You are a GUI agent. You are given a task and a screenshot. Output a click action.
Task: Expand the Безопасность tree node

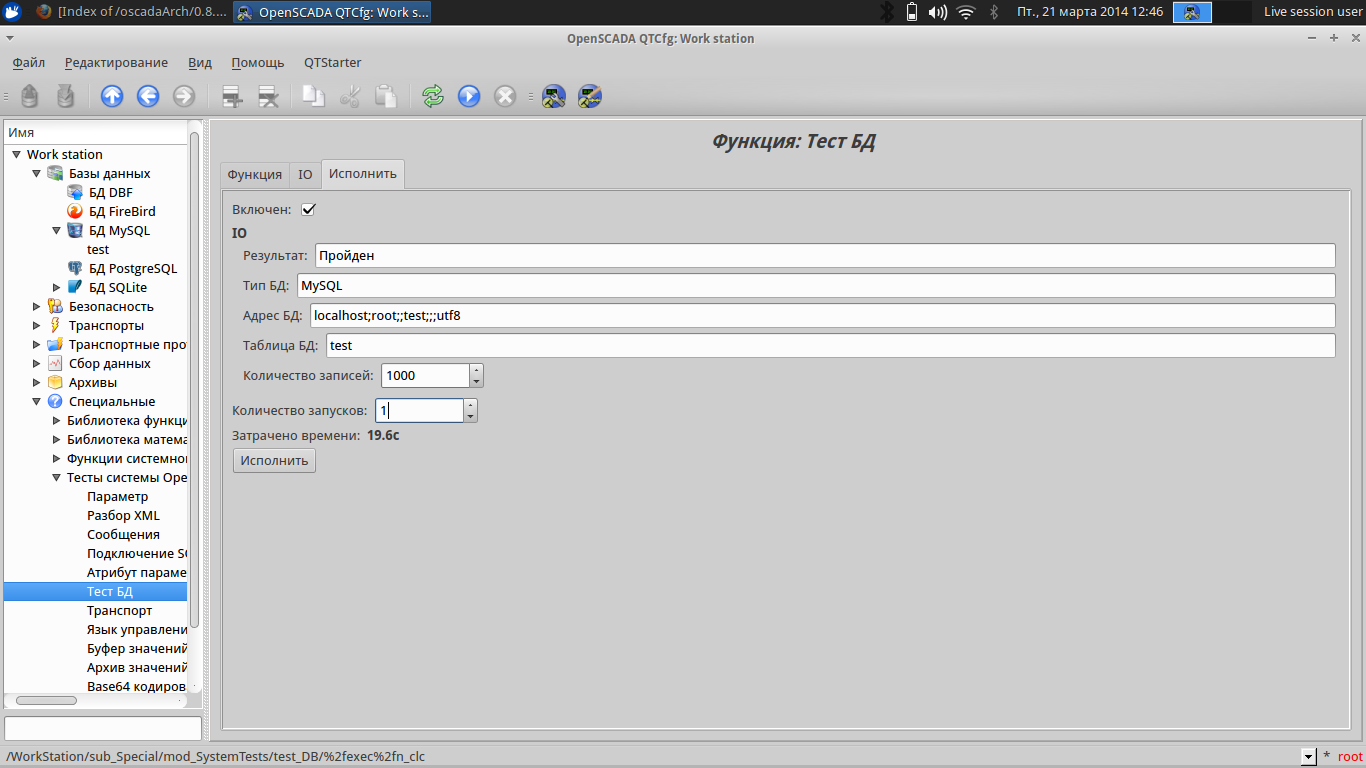pyautogui.click(x=37, y=307)
